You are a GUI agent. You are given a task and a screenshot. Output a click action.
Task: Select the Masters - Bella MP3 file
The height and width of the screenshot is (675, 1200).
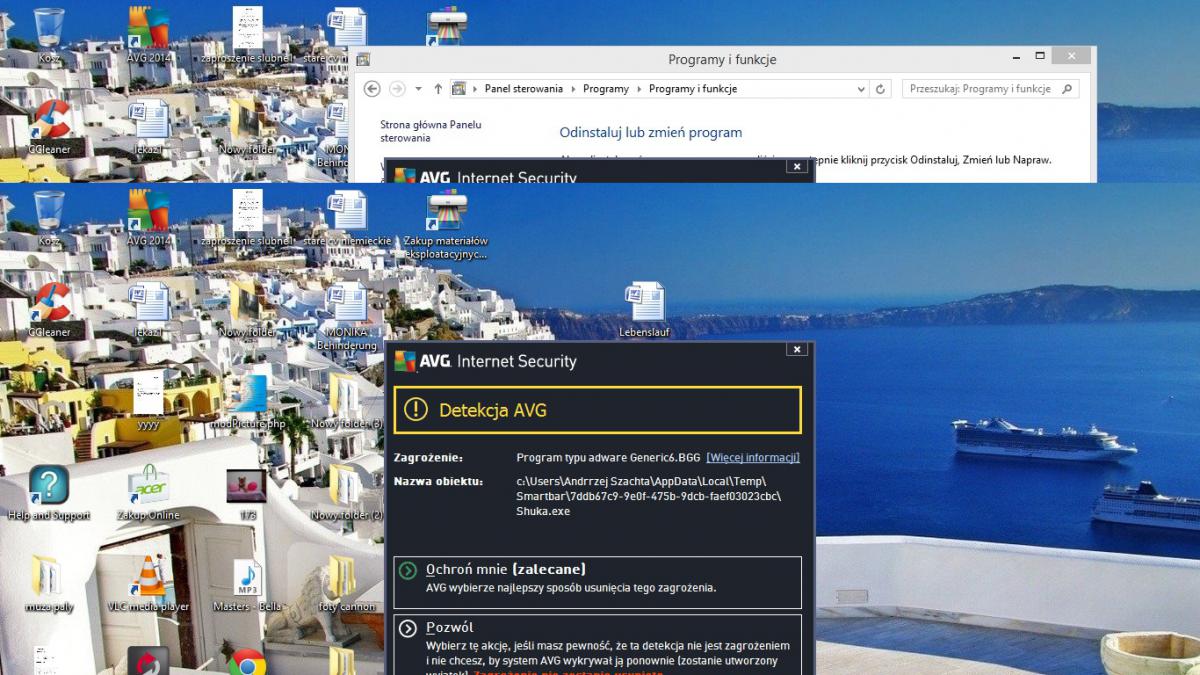[x=247, y=584]
